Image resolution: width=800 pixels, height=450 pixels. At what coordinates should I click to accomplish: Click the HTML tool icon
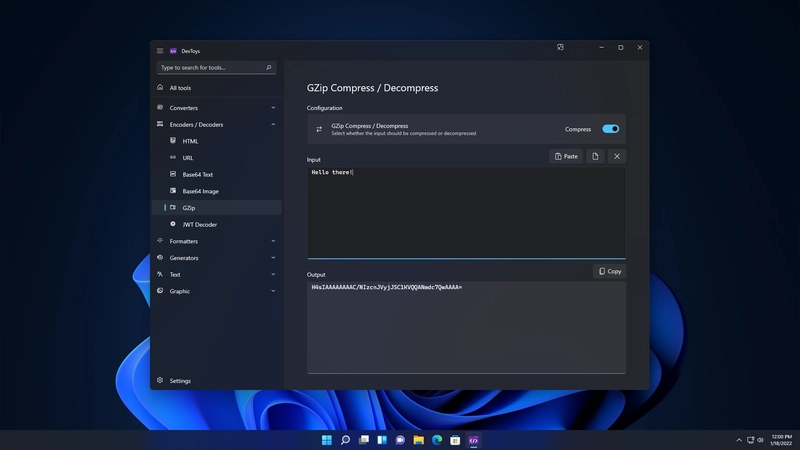[x=173, y=141]
